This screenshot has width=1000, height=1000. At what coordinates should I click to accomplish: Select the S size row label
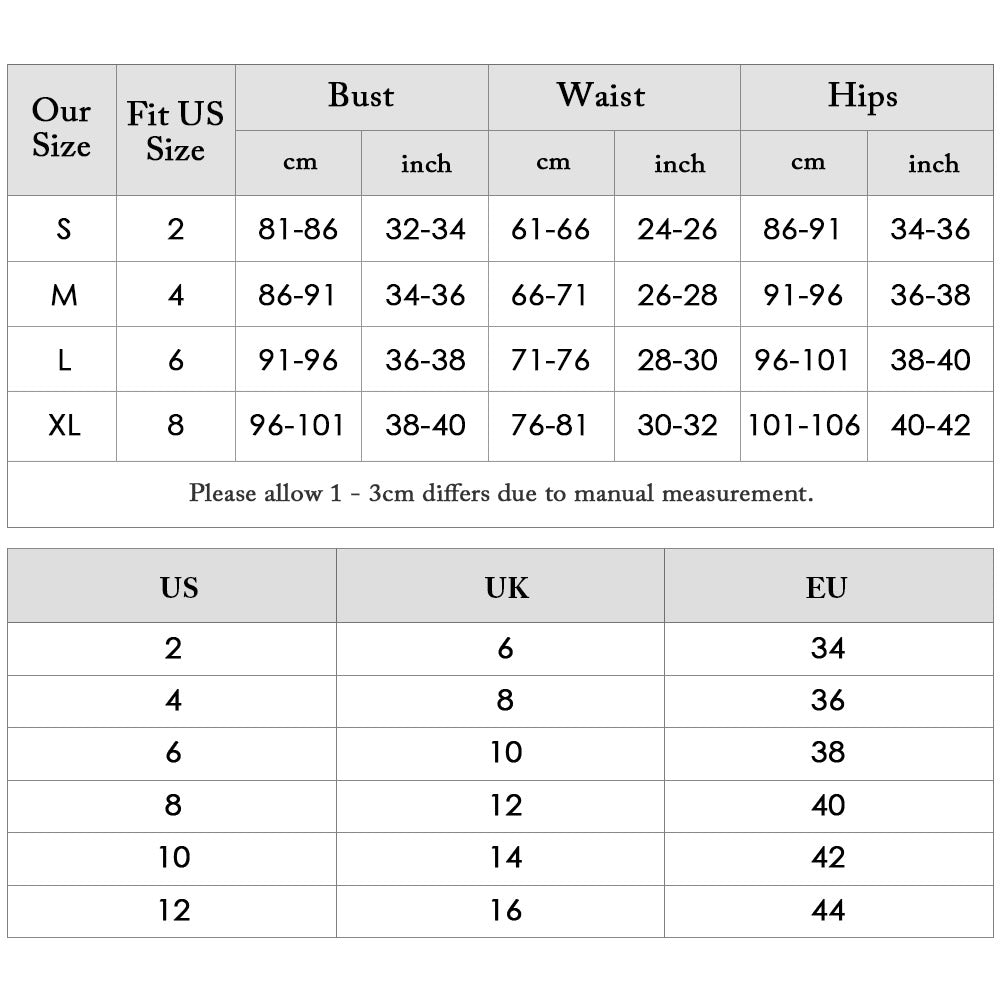[x=63, y=229]
